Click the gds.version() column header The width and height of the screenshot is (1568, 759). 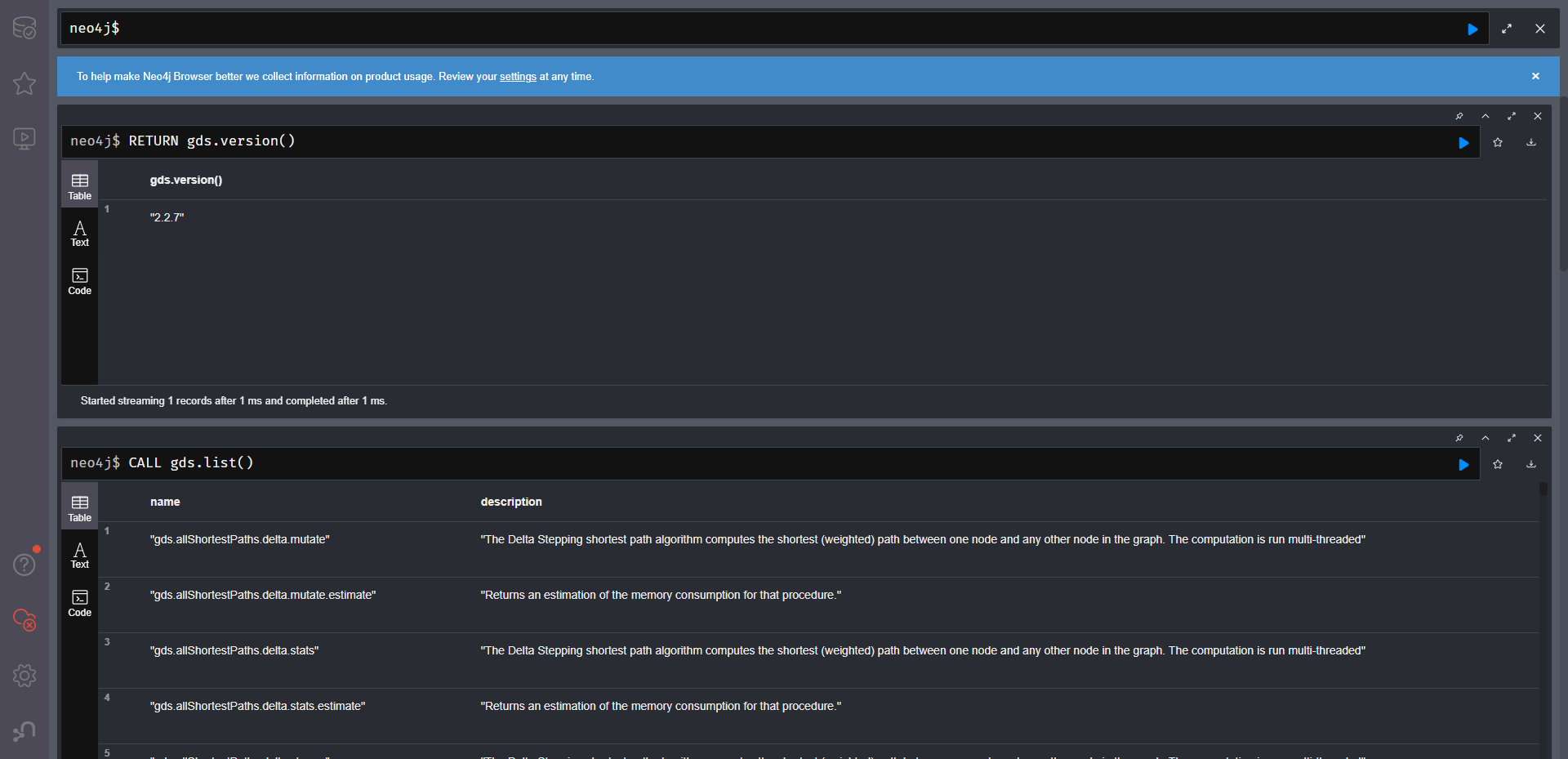186,181
